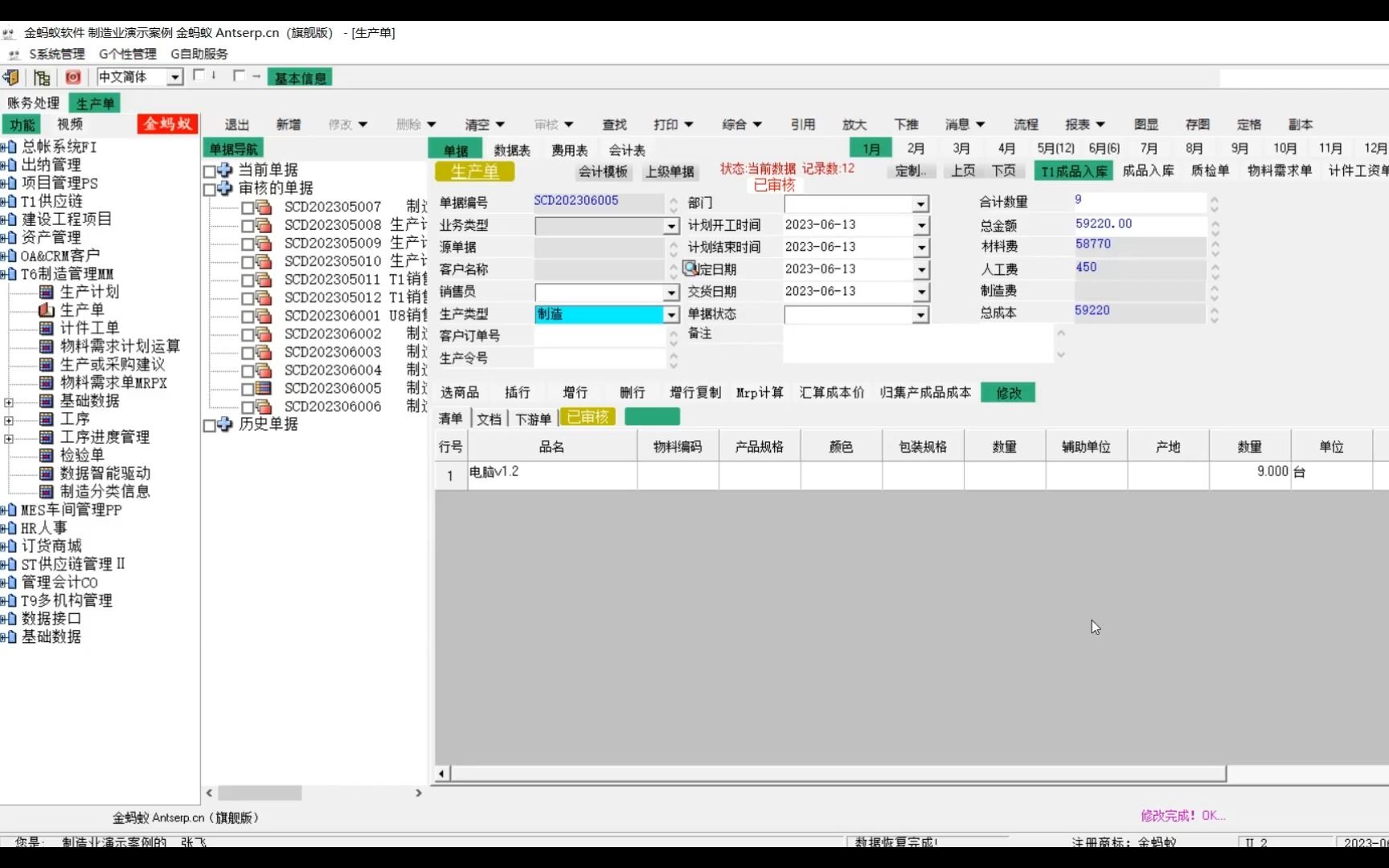Open the 中文简体 language dropdown

(174, 77)
